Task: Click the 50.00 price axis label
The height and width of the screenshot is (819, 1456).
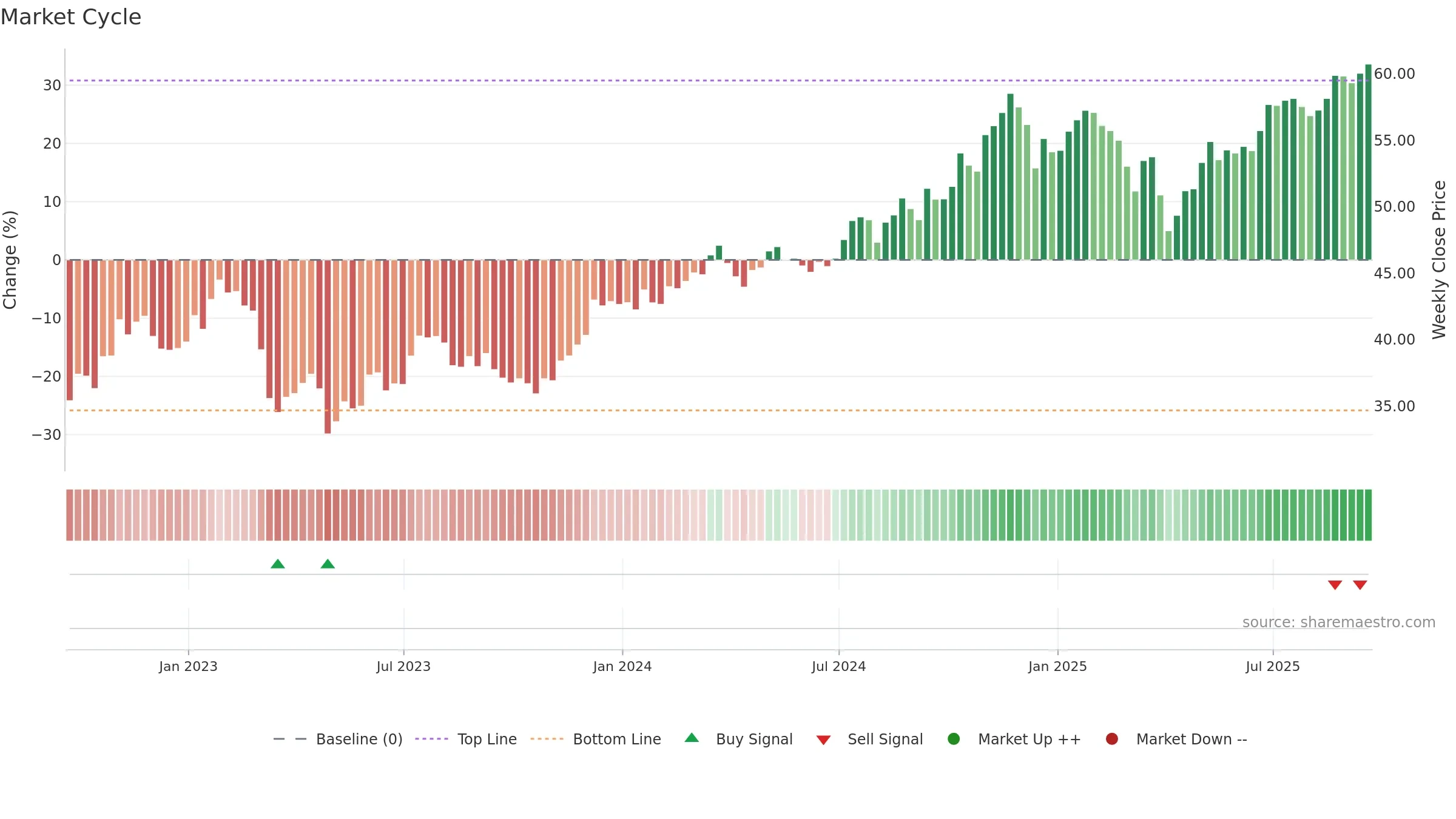Action: pyautogui.click(x=1395, y=206)
